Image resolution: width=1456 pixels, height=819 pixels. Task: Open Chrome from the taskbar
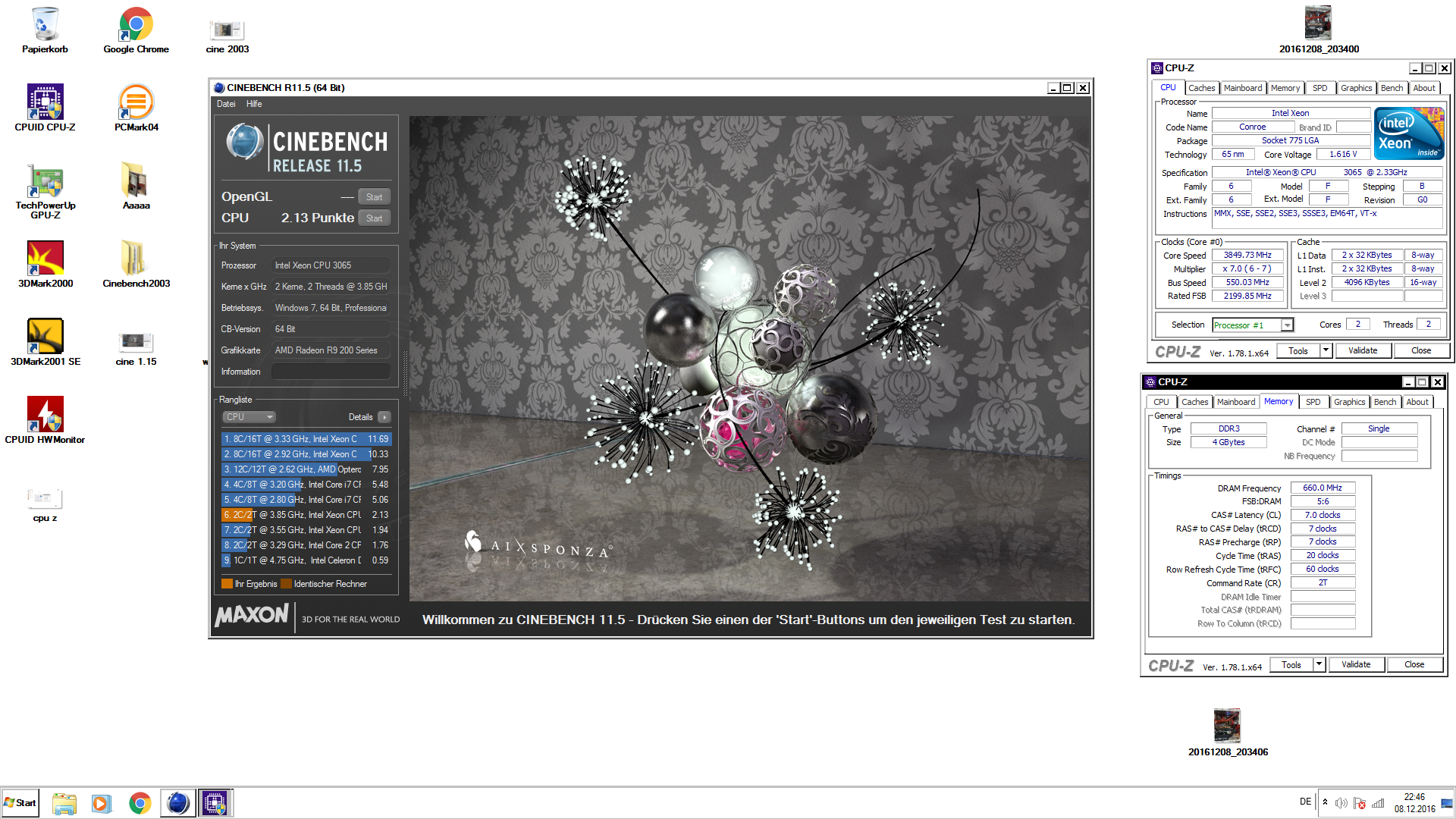[140, 803]
